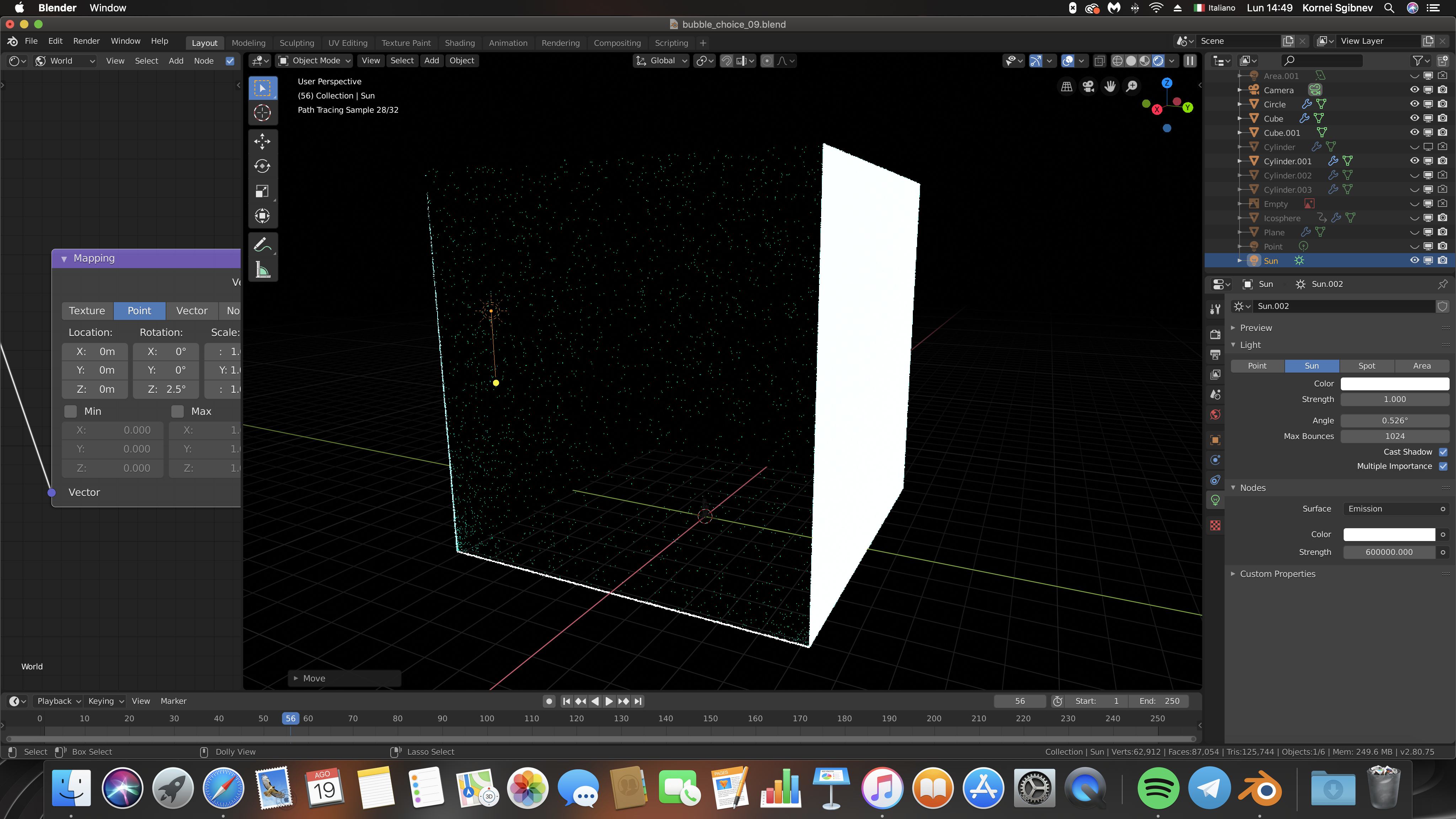
Task: Click the 3D Cursor tool
Action: [x=262, y=113]
